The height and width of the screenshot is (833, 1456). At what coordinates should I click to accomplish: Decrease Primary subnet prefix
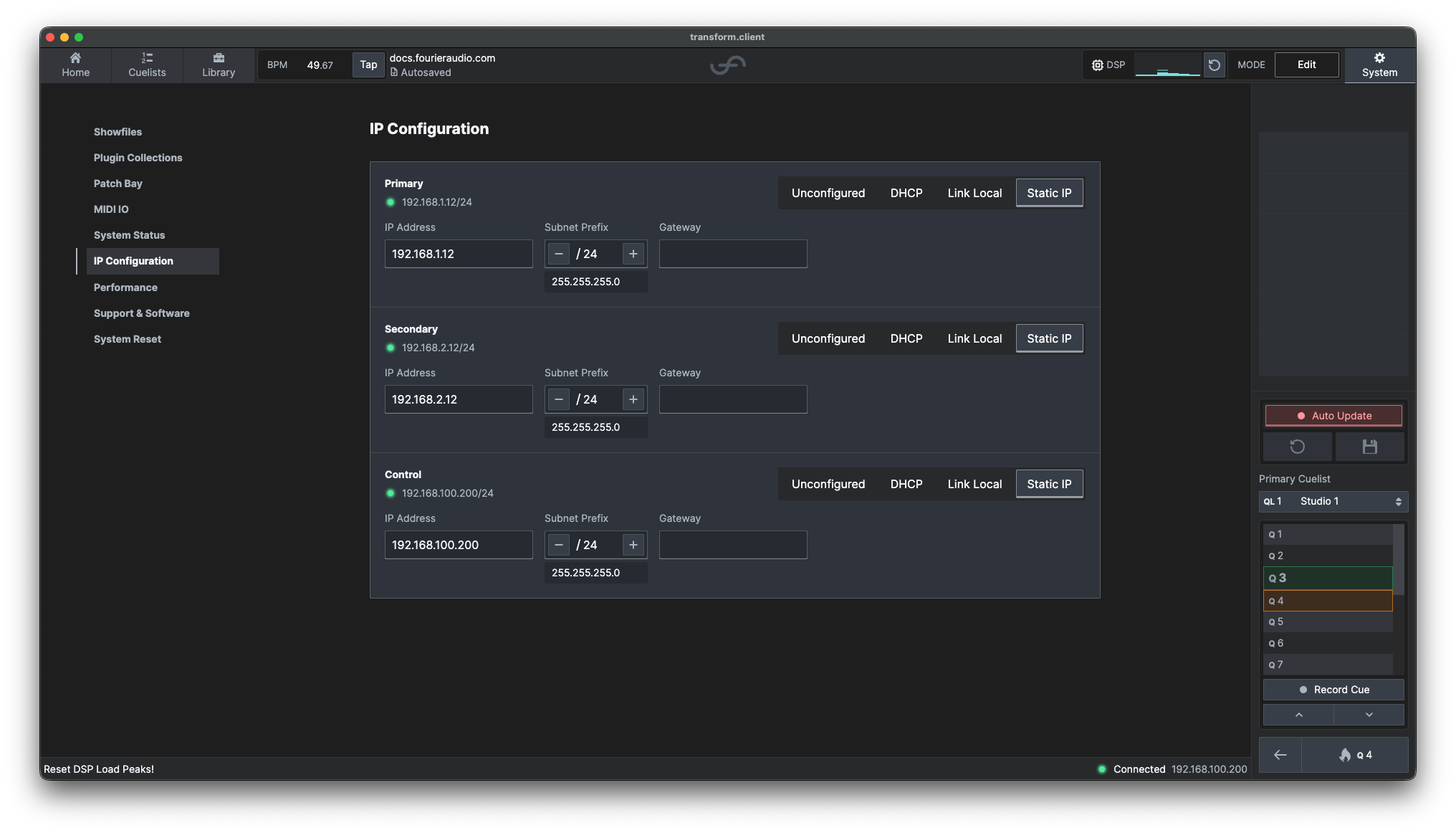pos(559,254)
